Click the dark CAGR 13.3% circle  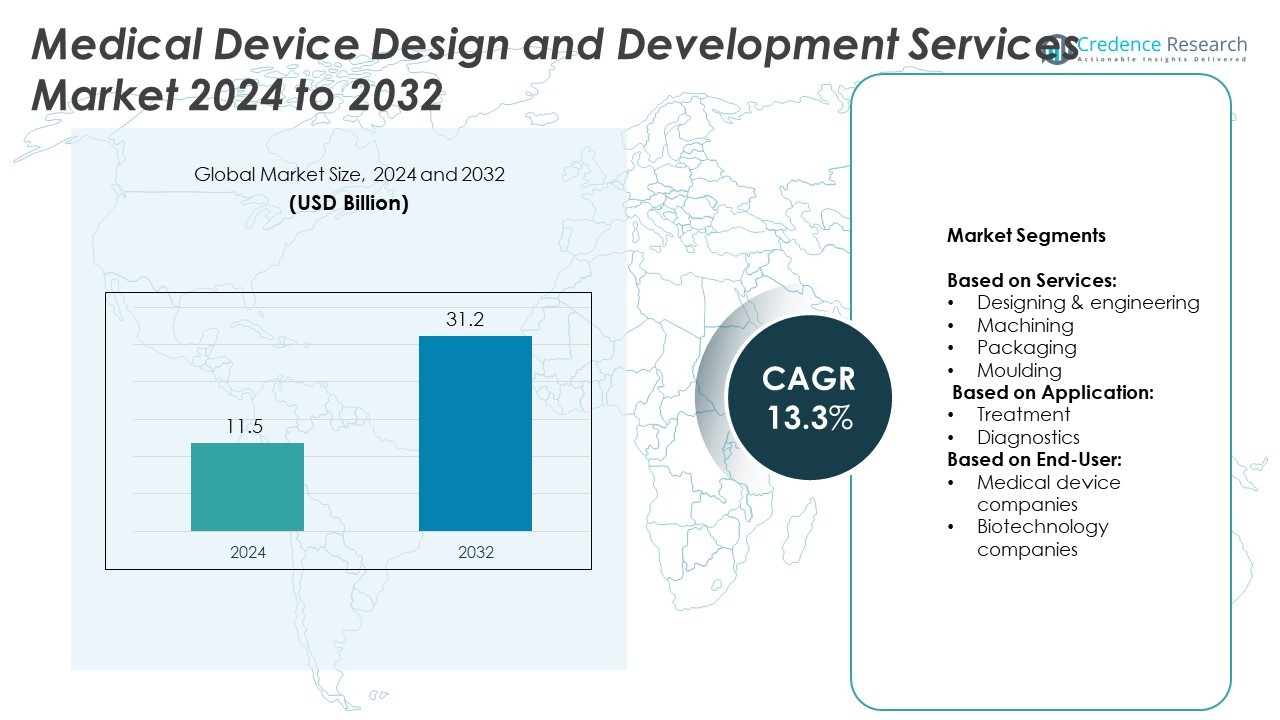pyautogui.click(x=809, y=397)
